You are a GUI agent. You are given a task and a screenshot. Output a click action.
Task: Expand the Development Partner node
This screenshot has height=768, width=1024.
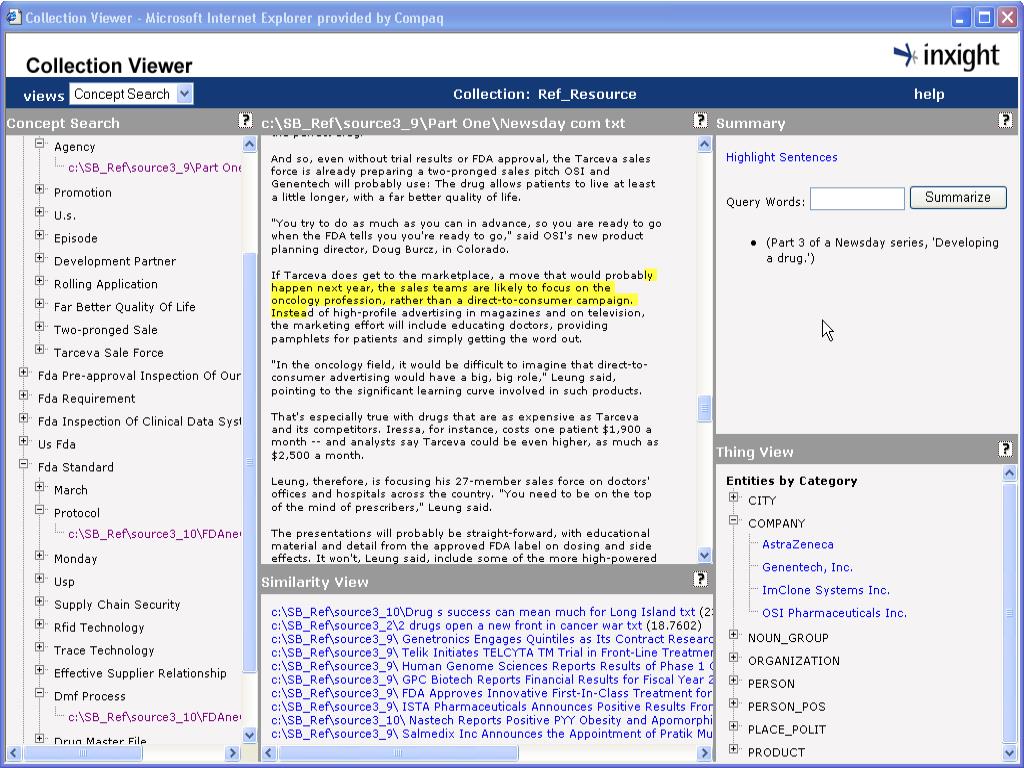click(40, 258)
